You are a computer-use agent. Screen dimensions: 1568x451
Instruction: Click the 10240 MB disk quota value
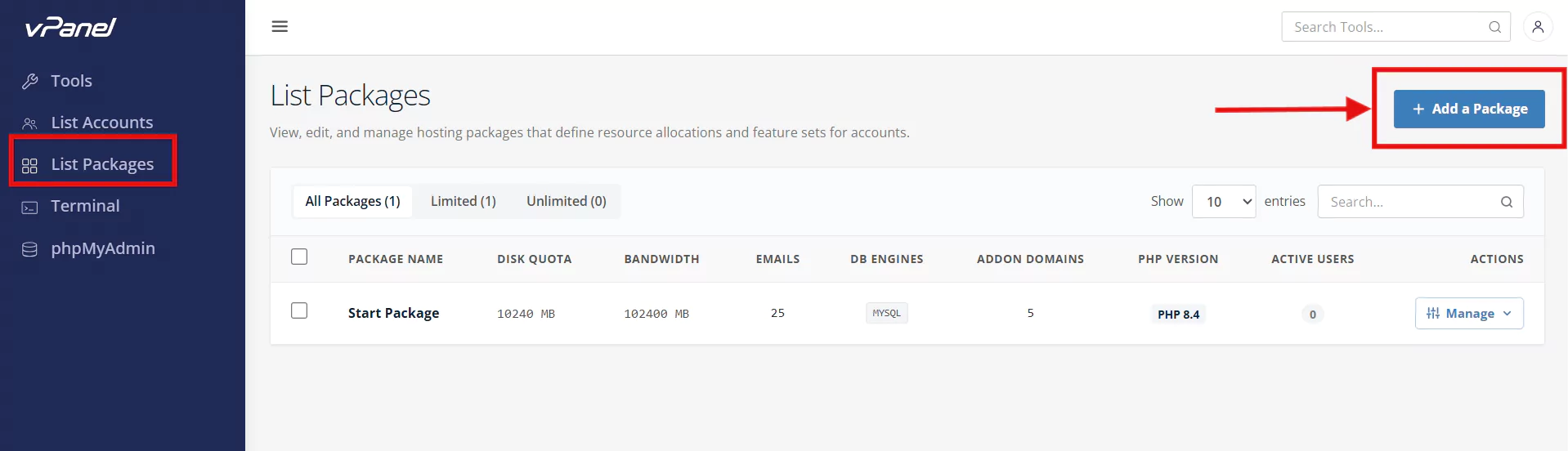[526, 314]
